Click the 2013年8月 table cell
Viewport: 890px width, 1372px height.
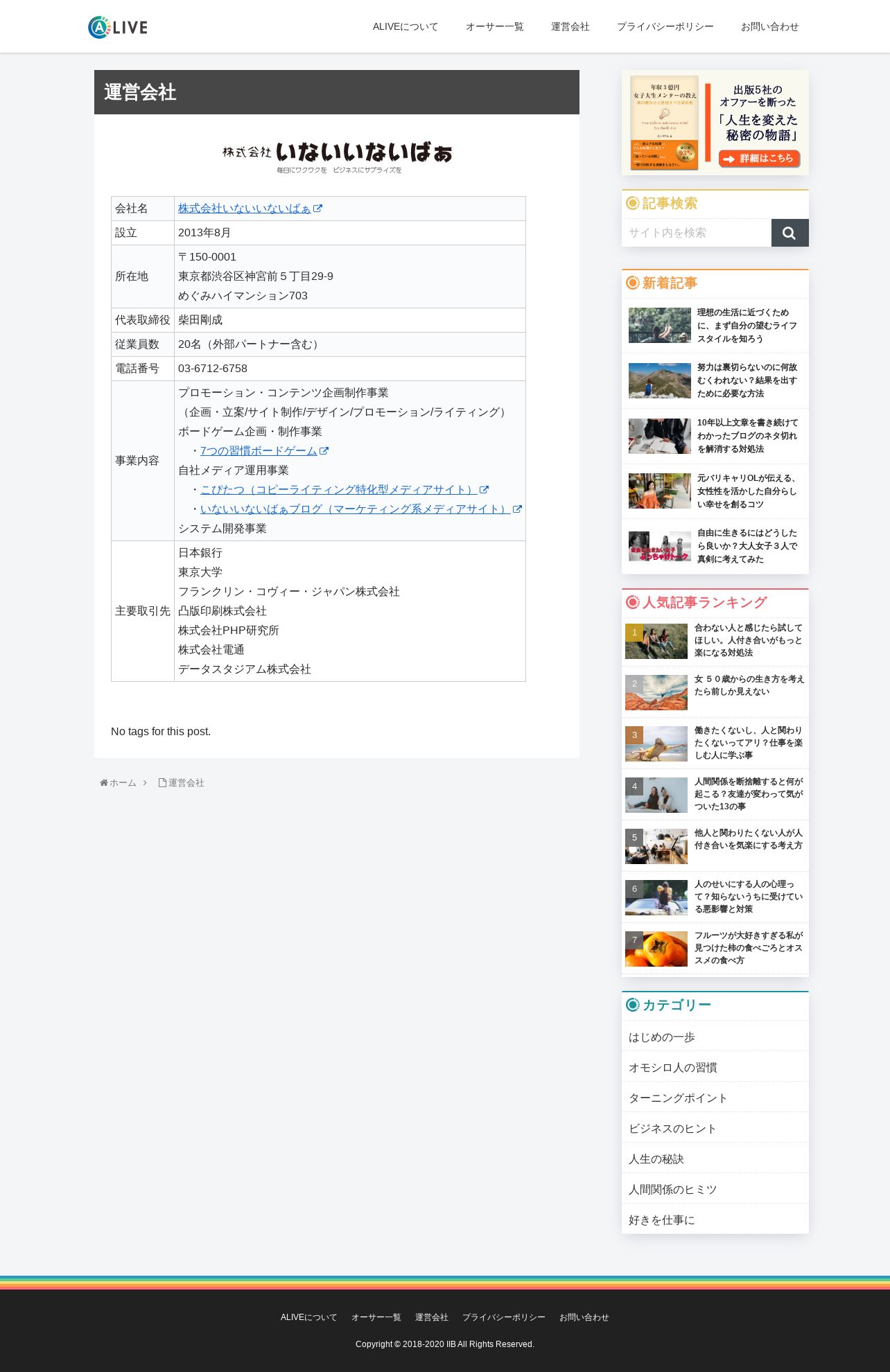(x=350, y=233)
